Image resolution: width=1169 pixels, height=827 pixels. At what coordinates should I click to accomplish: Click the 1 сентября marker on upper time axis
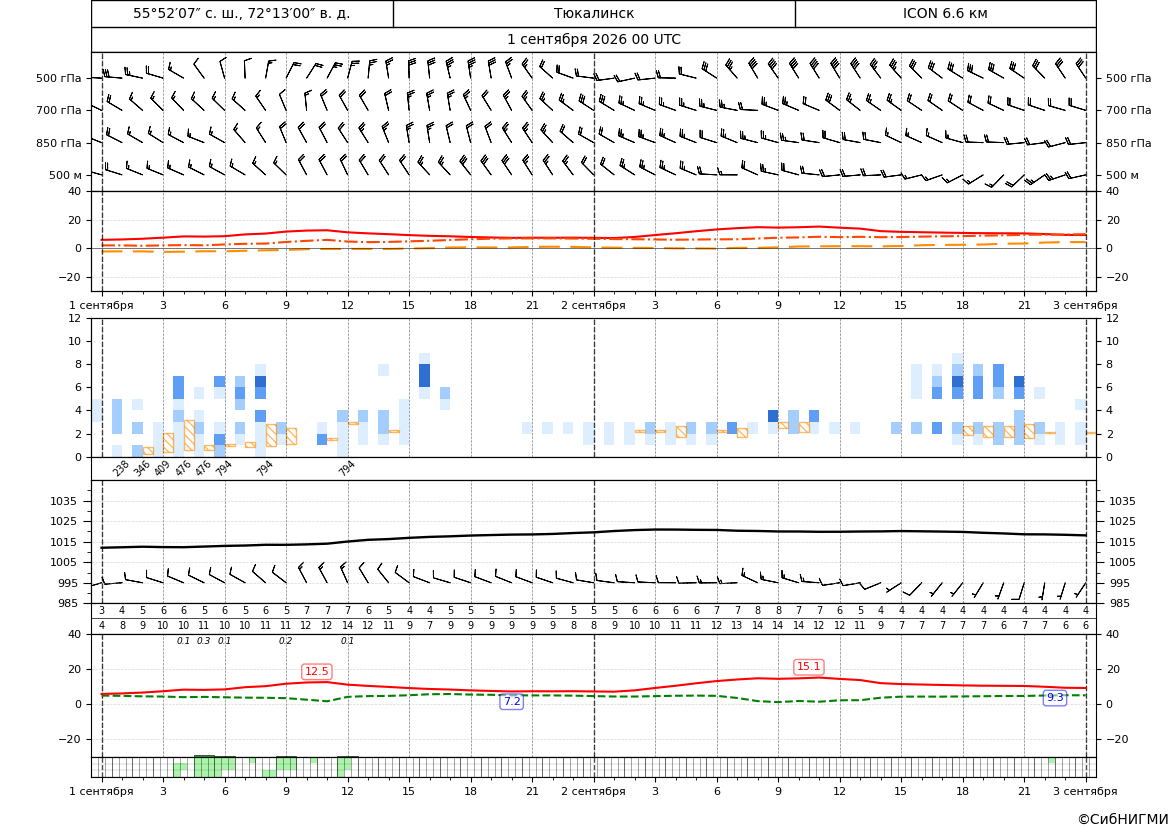click(x=101, y=305)
